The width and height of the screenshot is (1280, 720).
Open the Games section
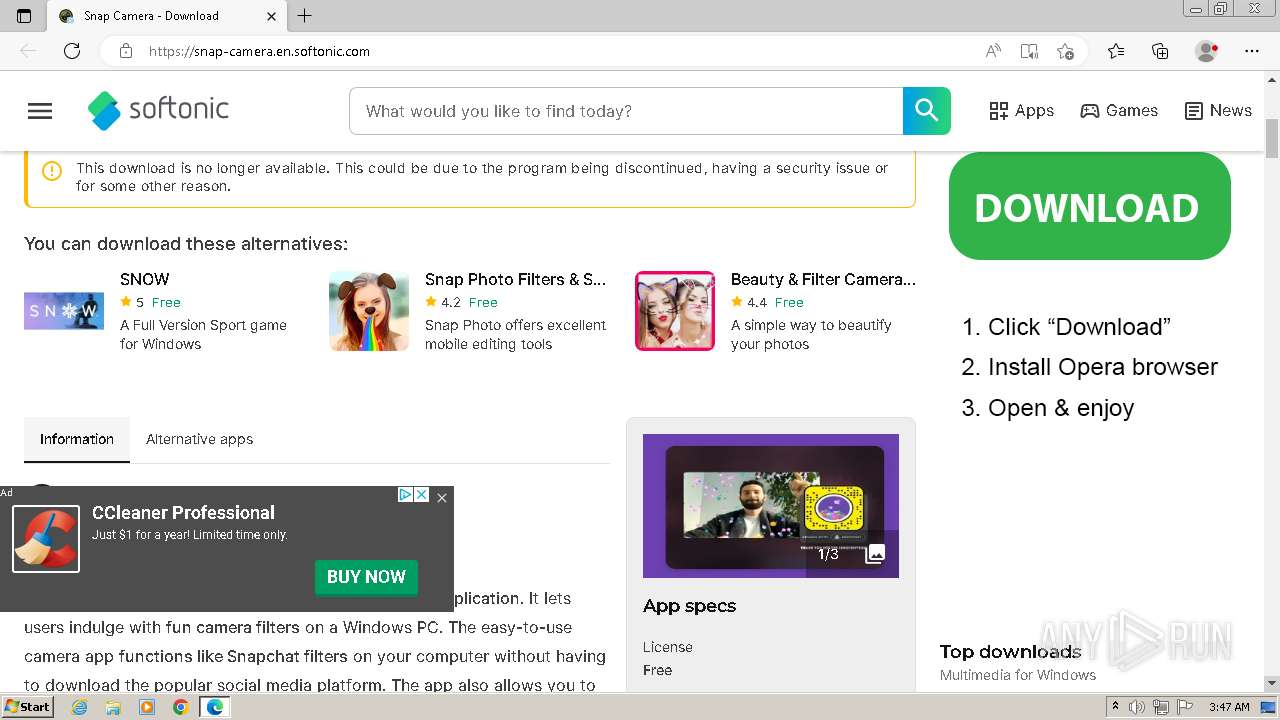[x=1119, y=111]
